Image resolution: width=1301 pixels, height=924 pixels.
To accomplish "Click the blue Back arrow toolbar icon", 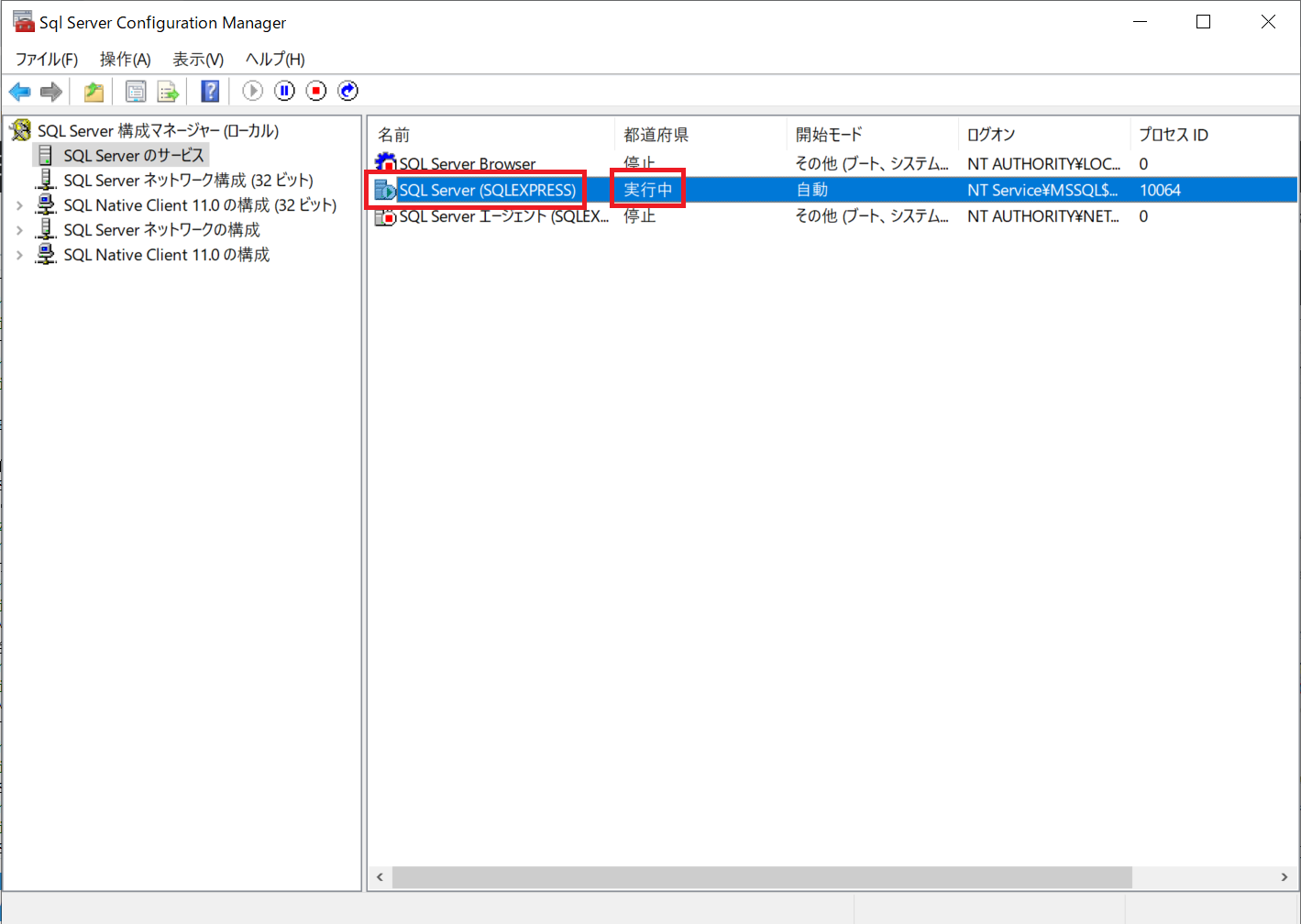I will [x=19, y=91].
